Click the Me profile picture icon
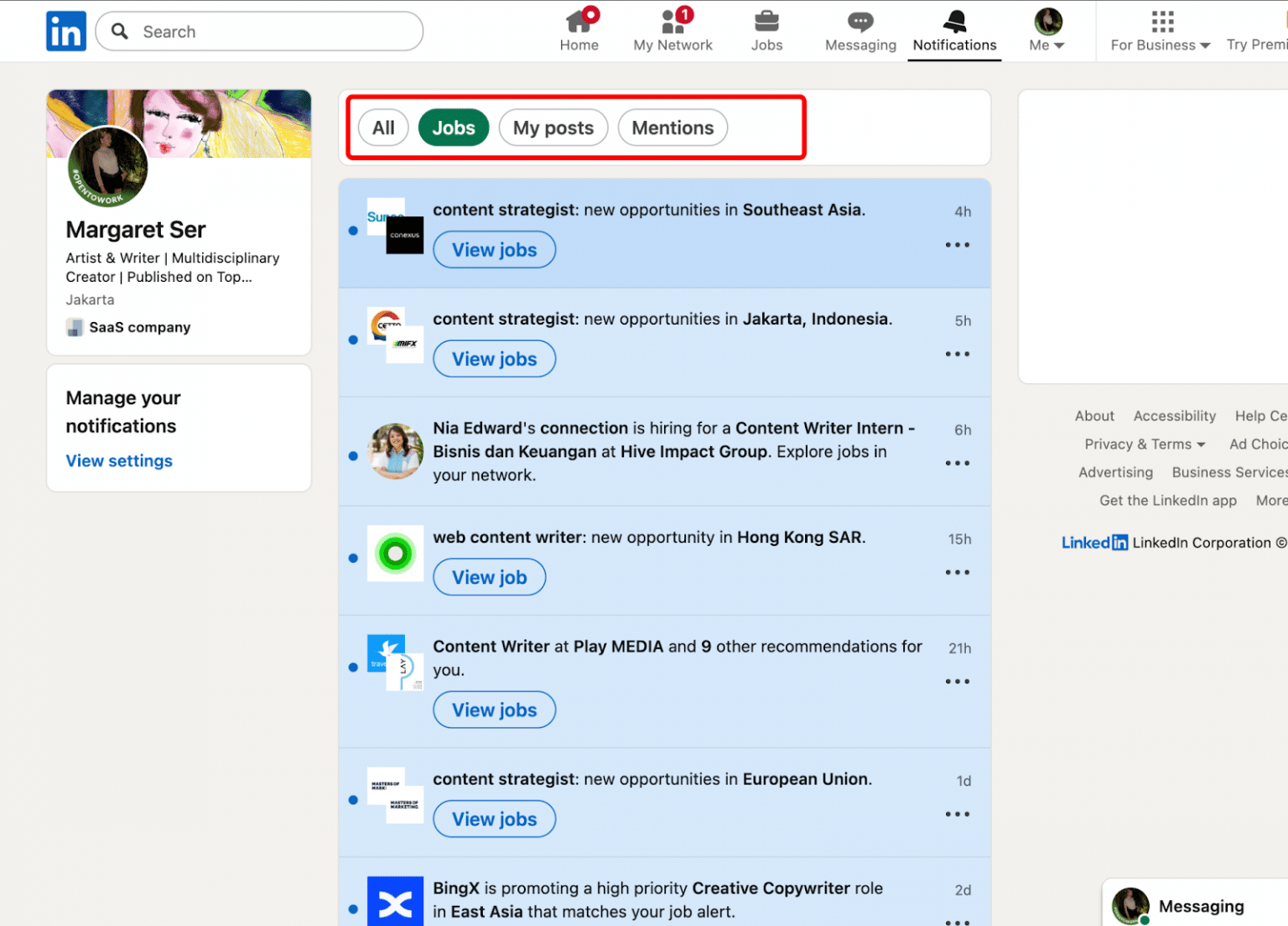The height and width of the screenshot is (926, 1288). tap(1045, 19)
